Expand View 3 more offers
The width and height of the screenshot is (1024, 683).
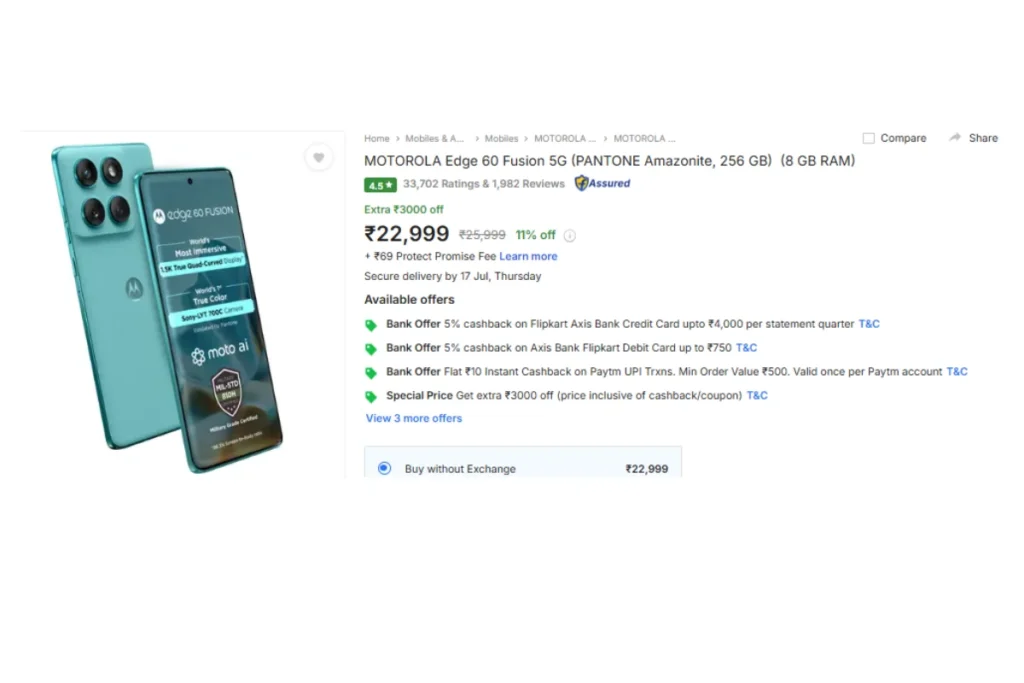(413, 418)
